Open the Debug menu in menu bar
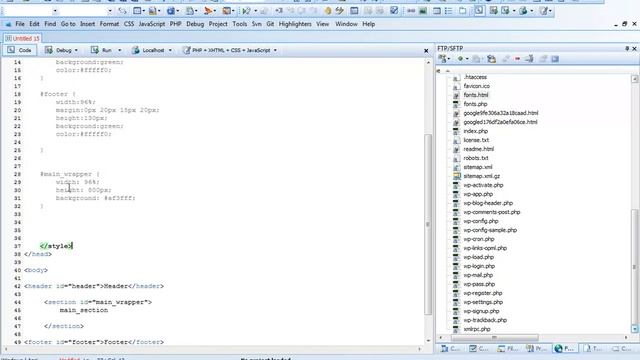The width and height of the screenshot is (640, 360). pyautogui.click(x=195, y=24)
